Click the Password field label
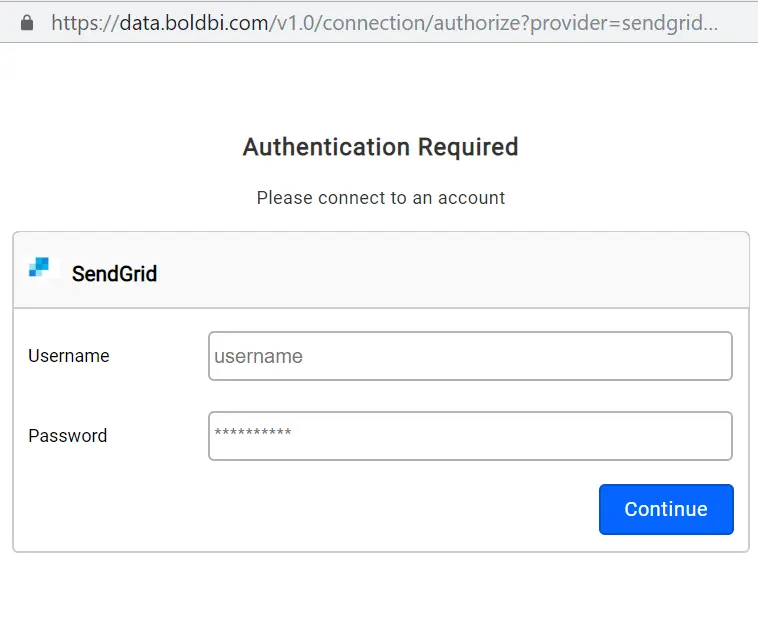Screen dimensions: 758x620 [x=68, y=436]
